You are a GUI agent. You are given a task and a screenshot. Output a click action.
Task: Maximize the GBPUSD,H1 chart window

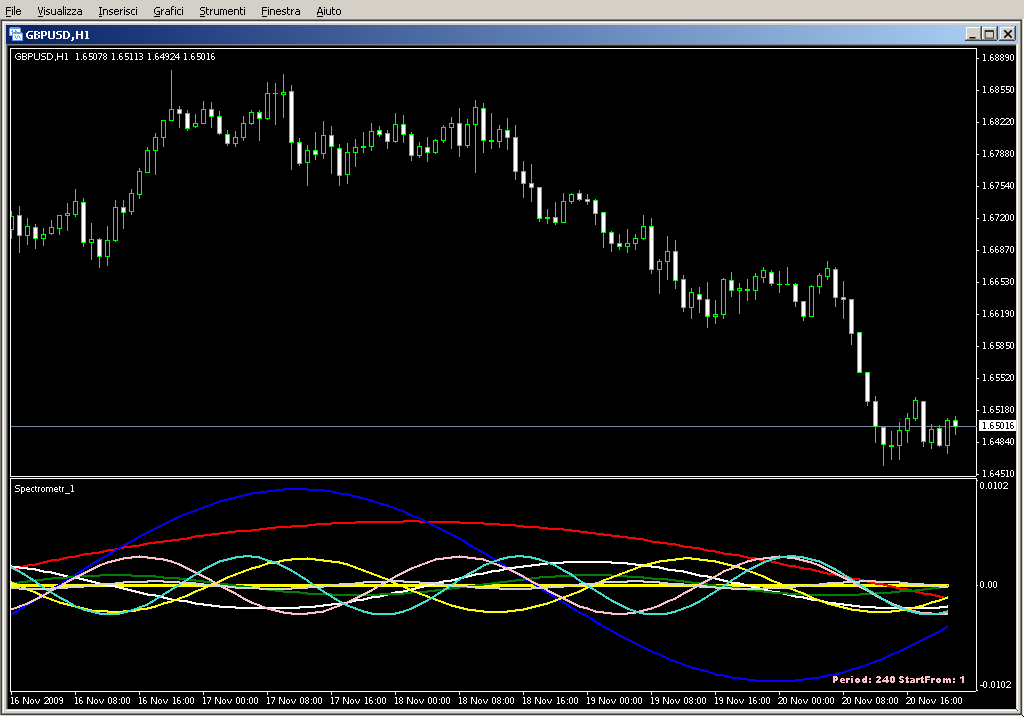point(989,34)
